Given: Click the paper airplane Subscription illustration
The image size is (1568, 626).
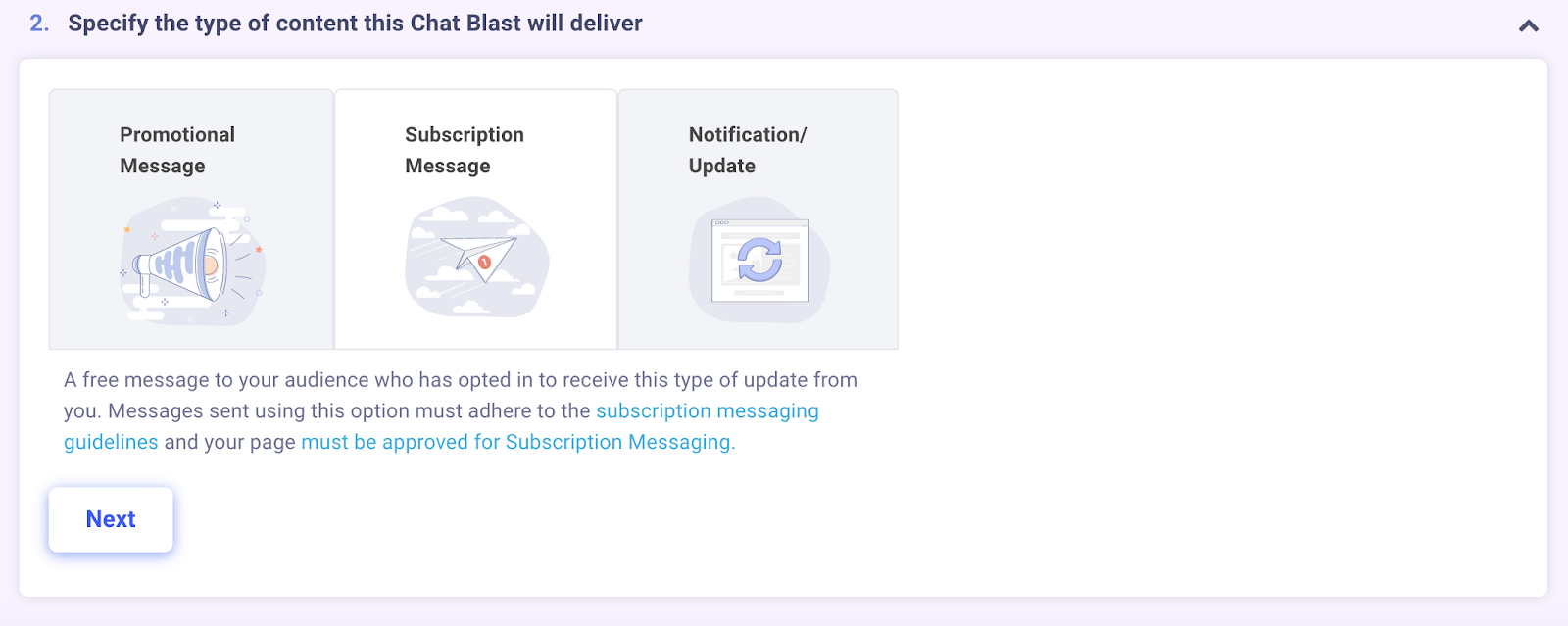Looking at the screenshot, I should [477, 258].
